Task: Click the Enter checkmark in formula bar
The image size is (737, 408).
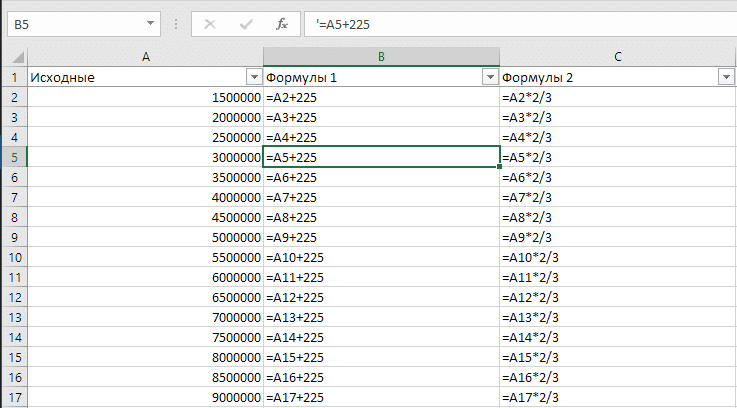Action: (x=245, y=24)
